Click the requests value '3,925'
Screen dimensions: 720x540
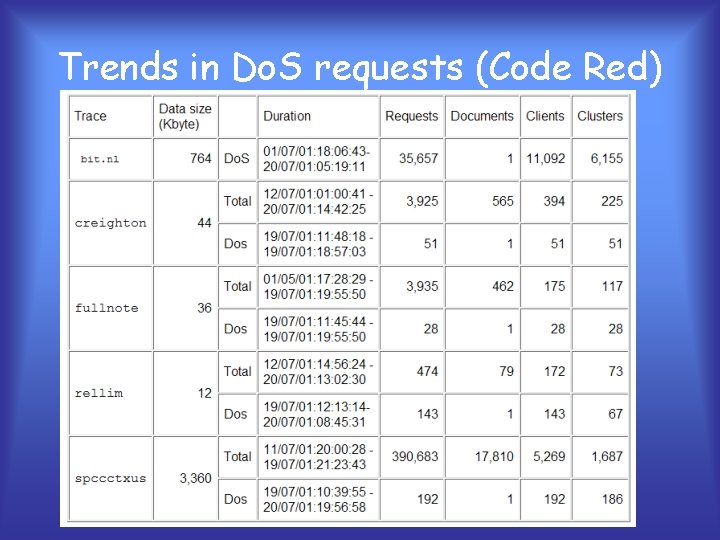pyautogui.click(x=422, y=201)
